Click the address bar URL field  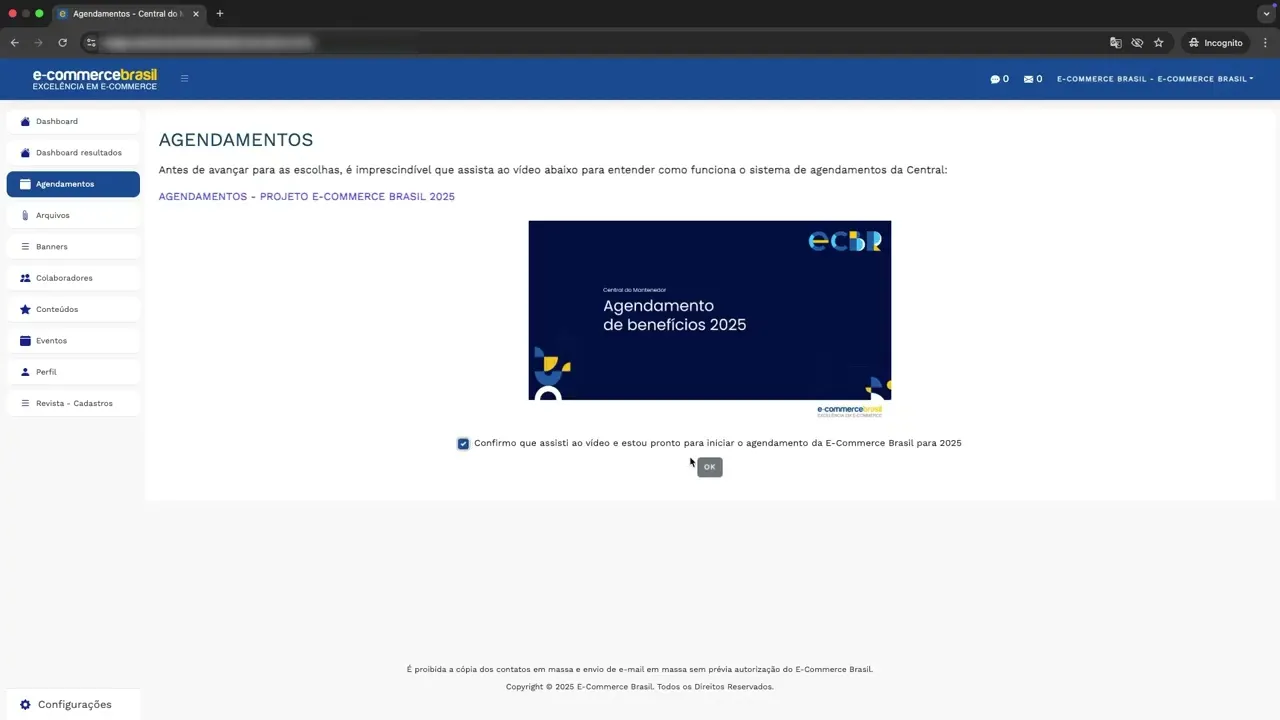600,43
